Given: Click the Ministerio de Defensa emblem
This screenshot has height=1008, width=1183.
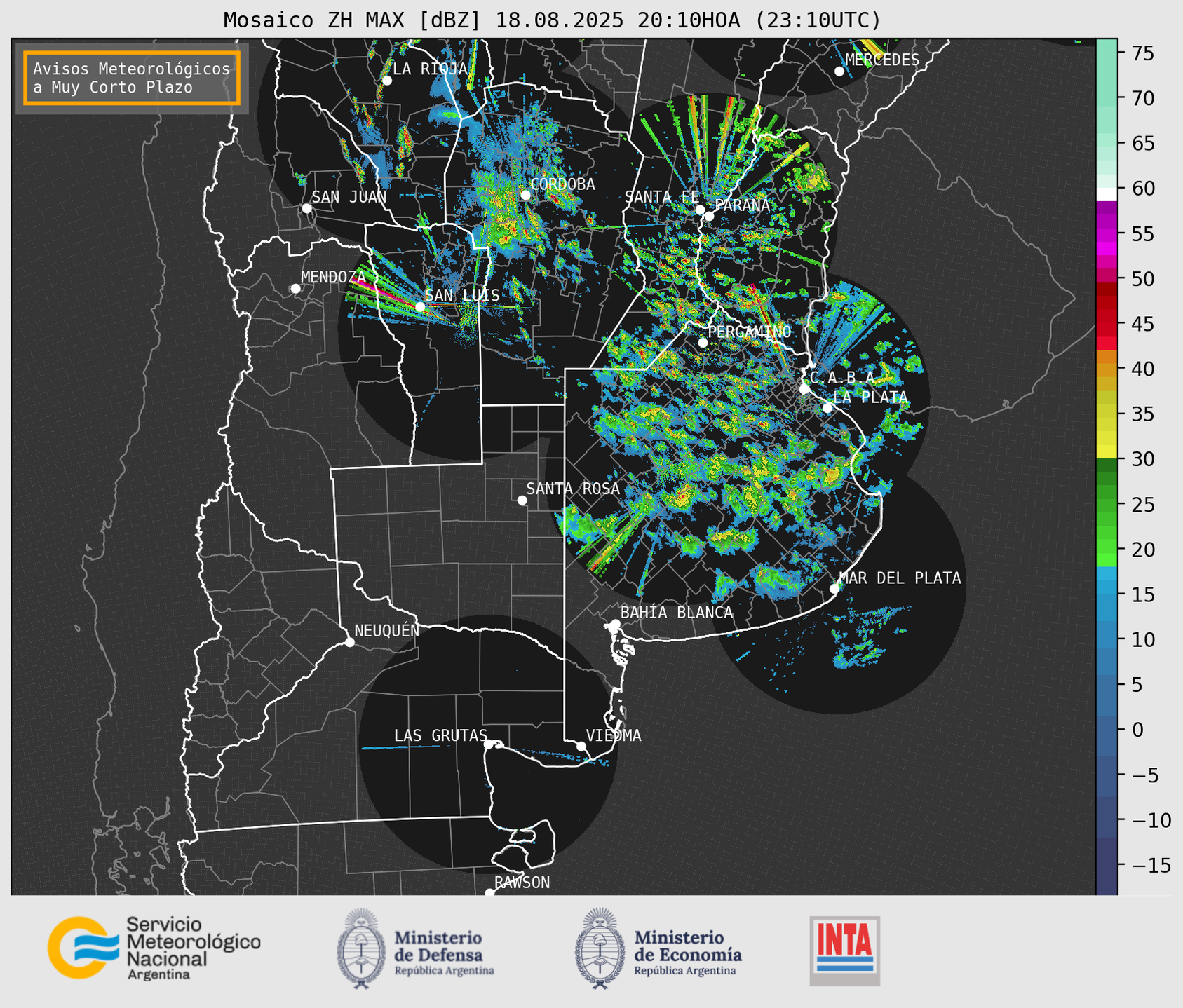Looking at the screenshot, I should click(361, 948).
